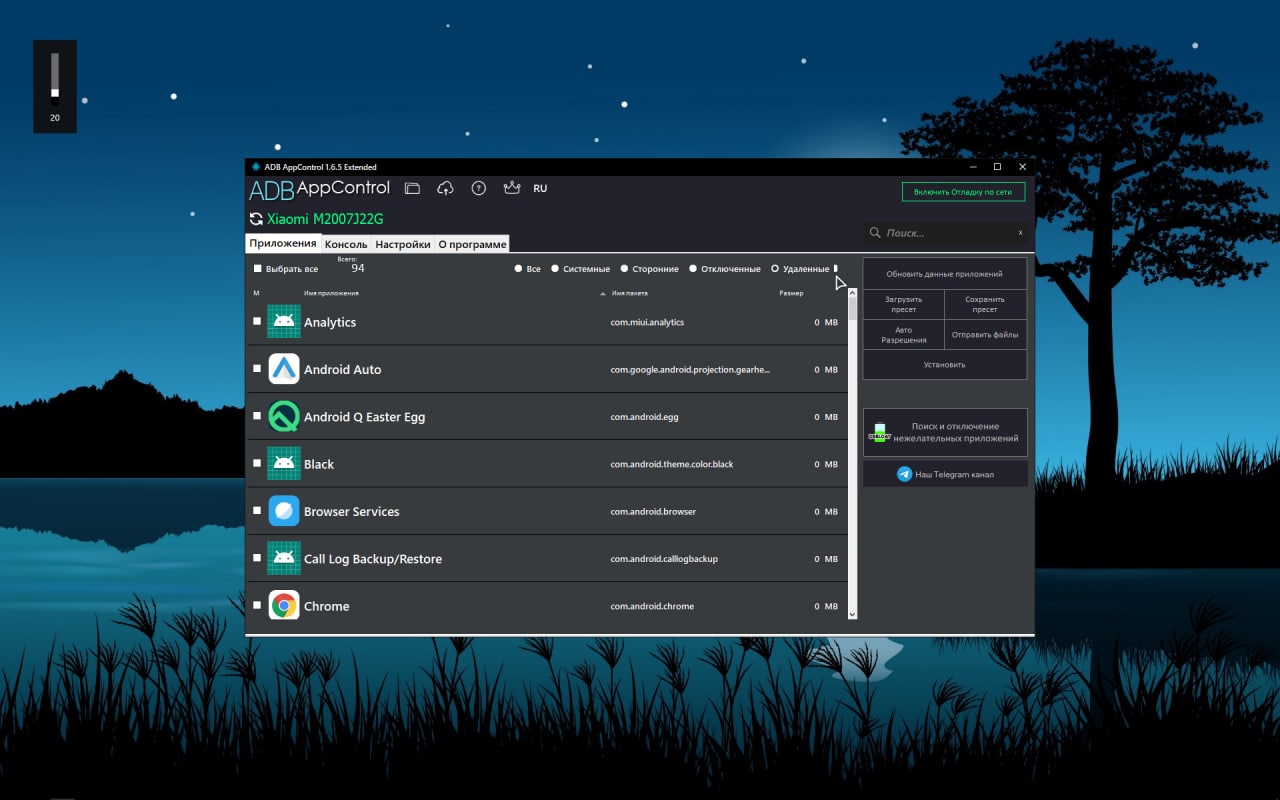Click package name com.android.chrome

(x=652, y=606)
